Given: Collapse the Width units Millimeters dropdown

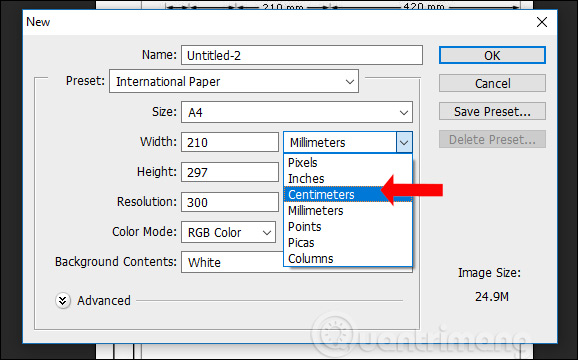Looking at the screenshot, I should click(404, 142).
